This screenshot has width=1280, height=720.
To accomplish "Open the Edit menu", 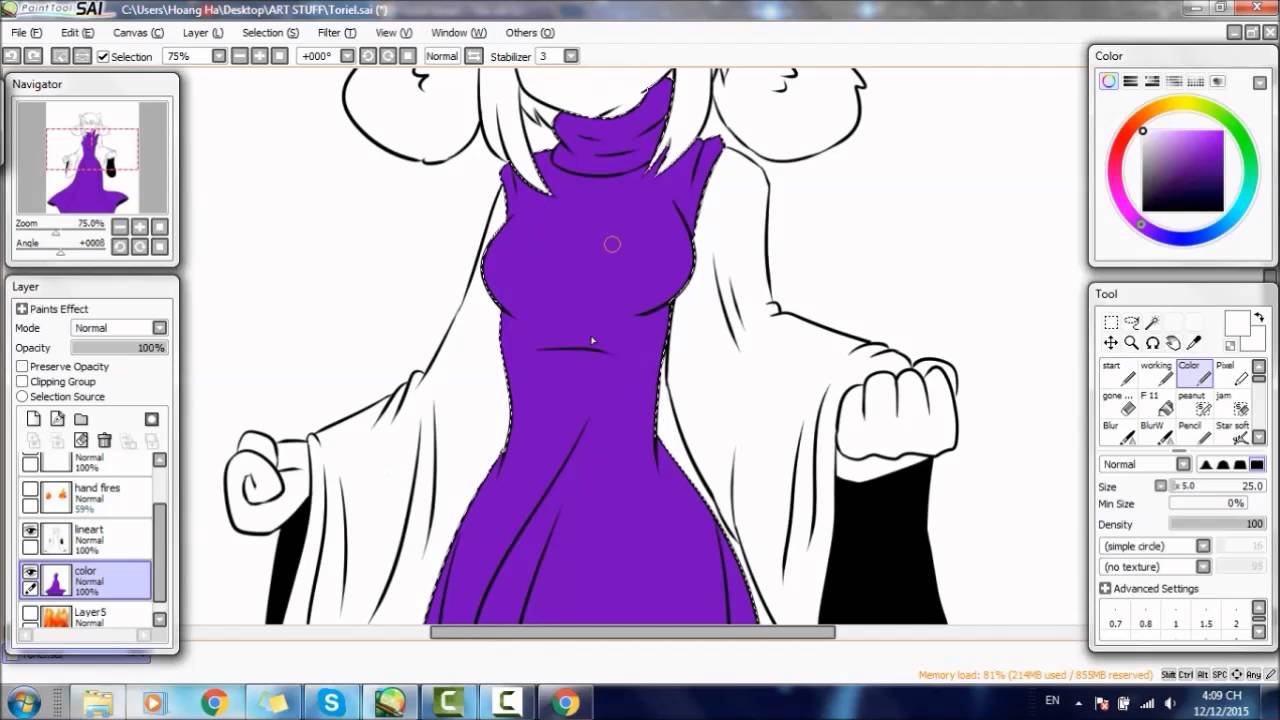I will 77,33.
